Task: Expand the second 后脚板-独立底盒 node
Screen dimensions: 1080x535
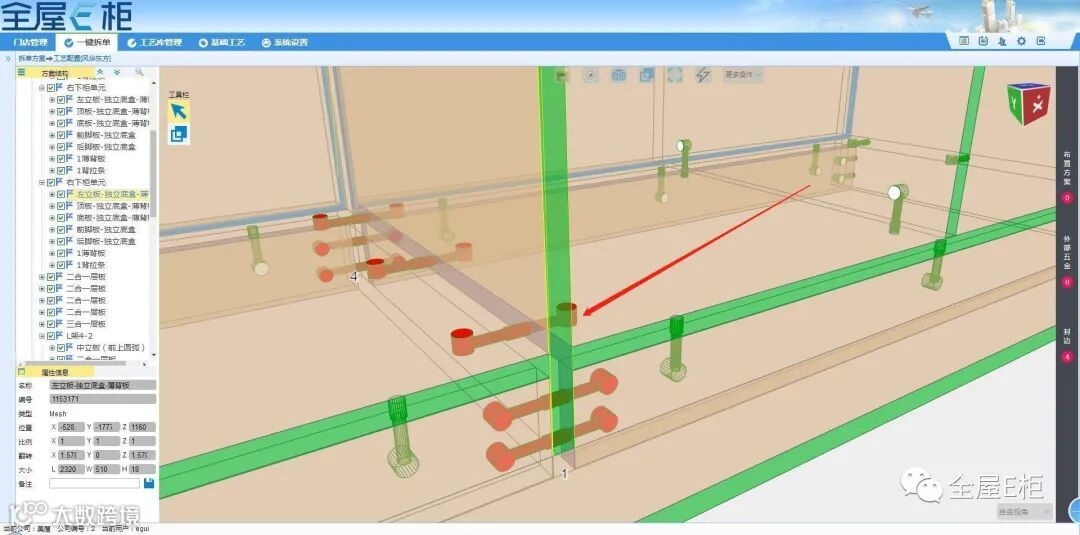Action: pos(52,241)
